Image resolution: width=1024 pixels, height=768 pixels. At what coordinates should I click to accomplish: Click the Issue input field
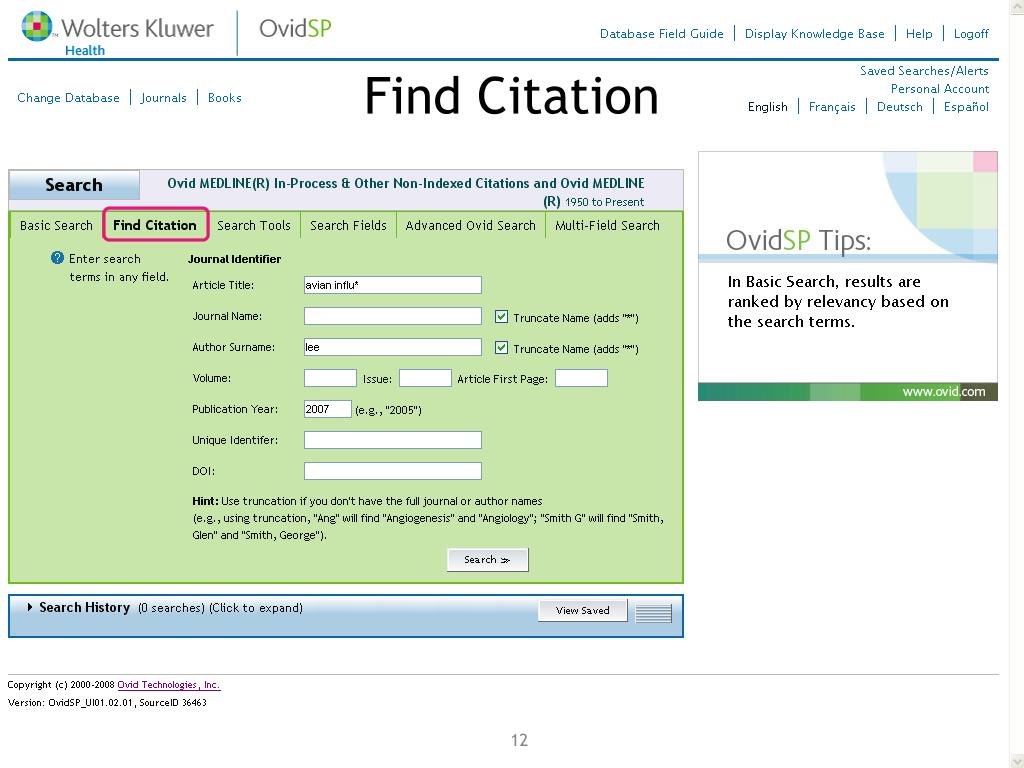pyautogui.click(x=425, y=378)
